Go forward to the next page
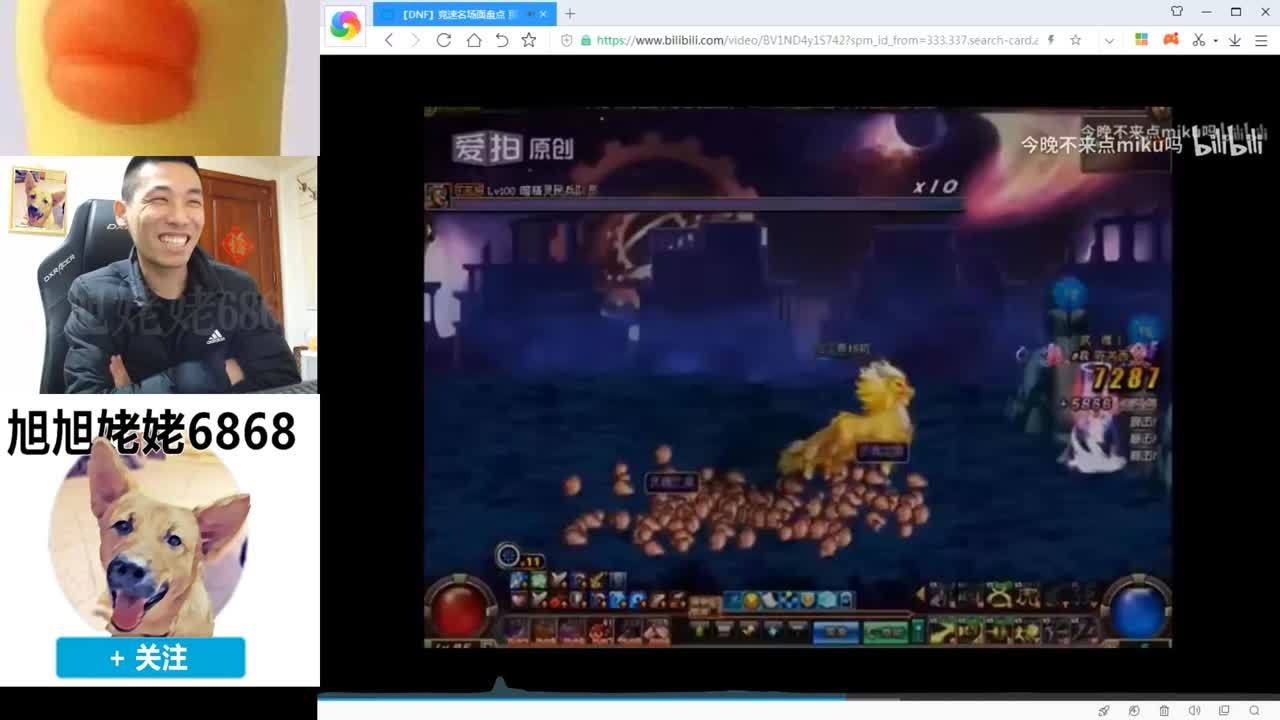 point(416,40)
